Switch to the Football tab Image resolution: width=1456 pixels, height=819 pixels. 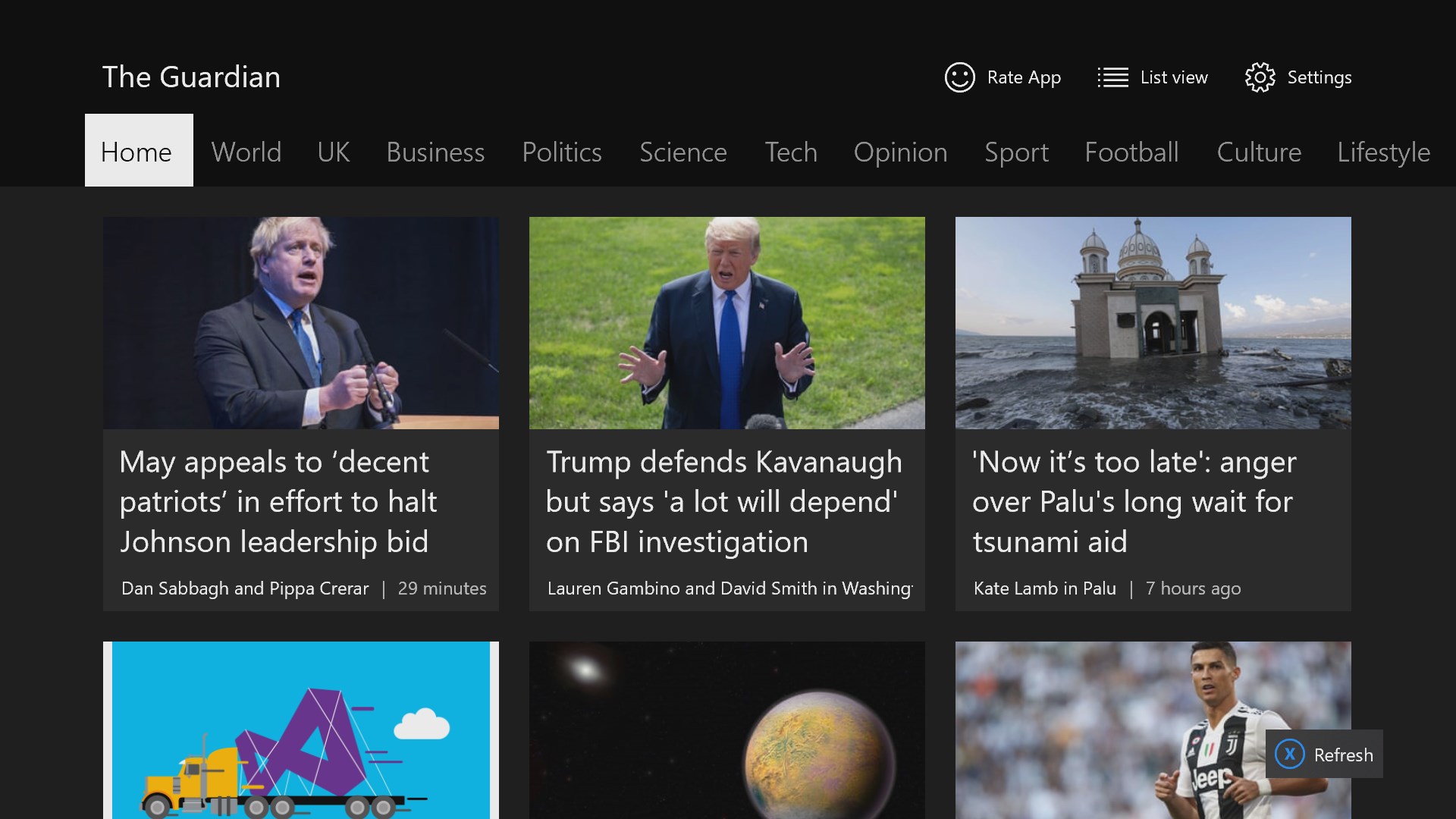(x=1131, y=152)
